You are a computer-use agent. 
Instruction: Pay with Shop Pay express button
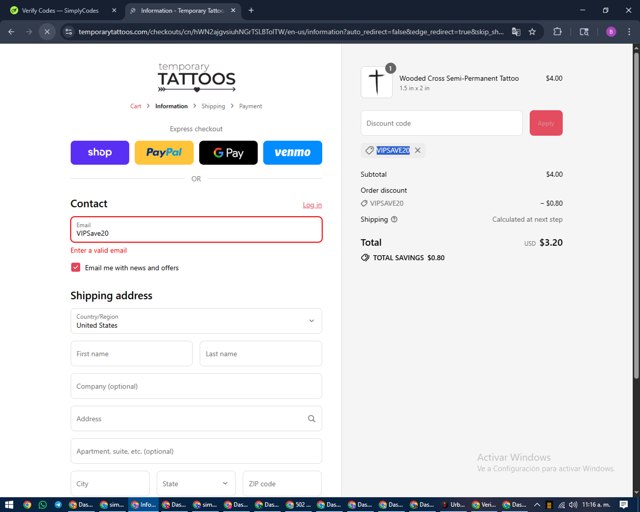pyautogui.click(x=100, y=153)
